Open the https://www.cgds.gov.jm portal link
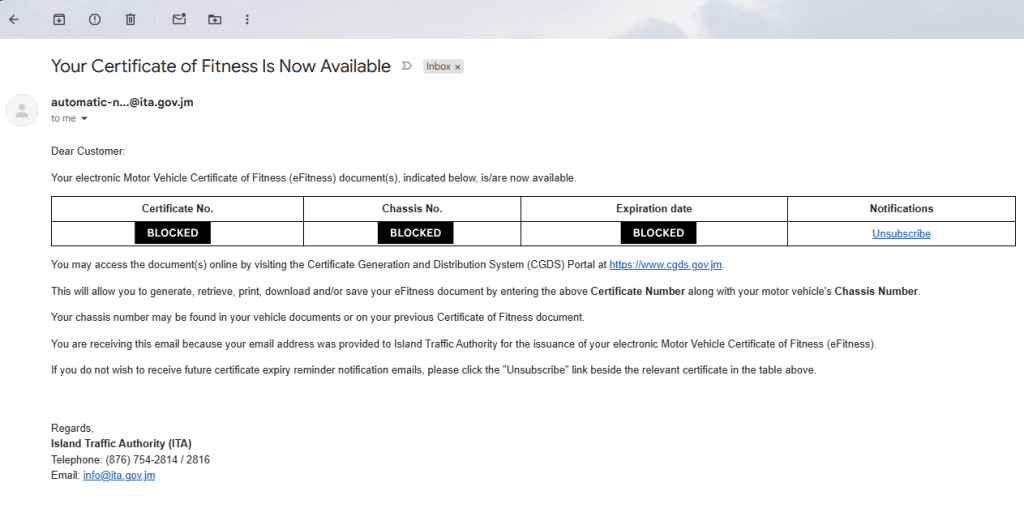Screen dimensions: 1024x508 point(665,265)
